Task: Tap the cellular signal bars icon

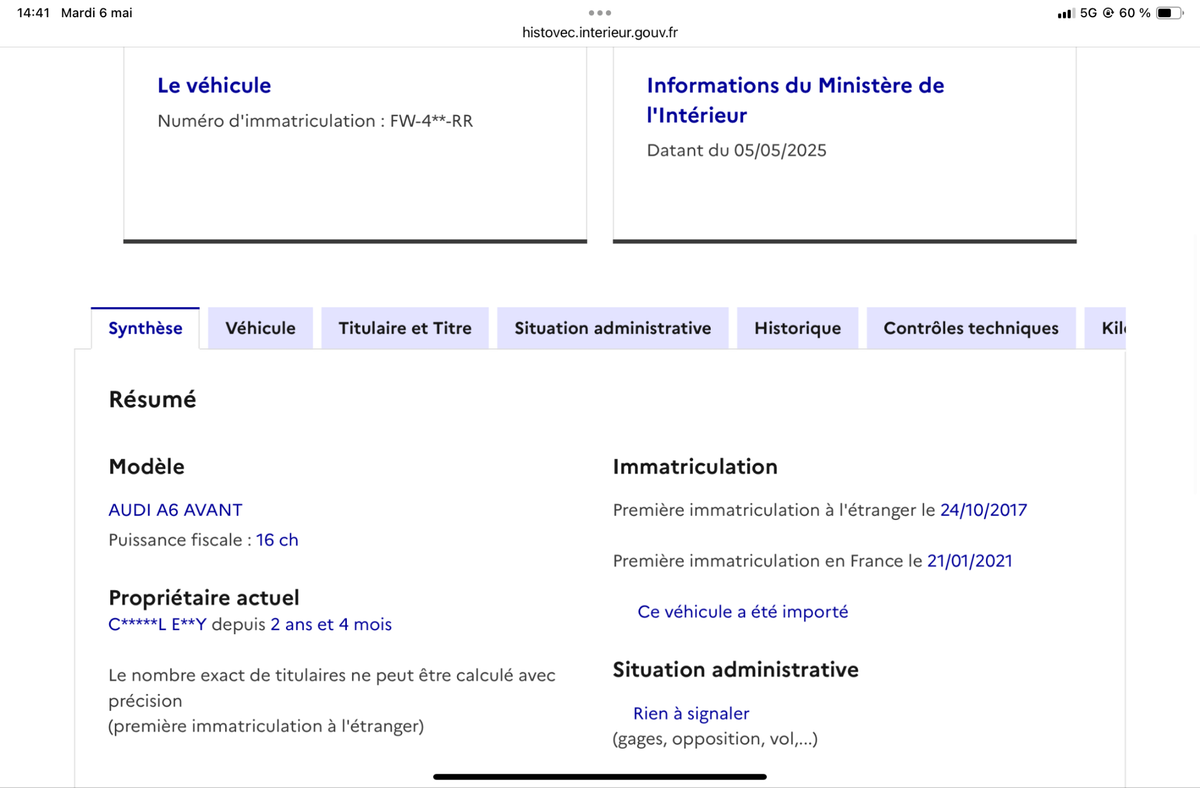Action: coord(1066,13)
